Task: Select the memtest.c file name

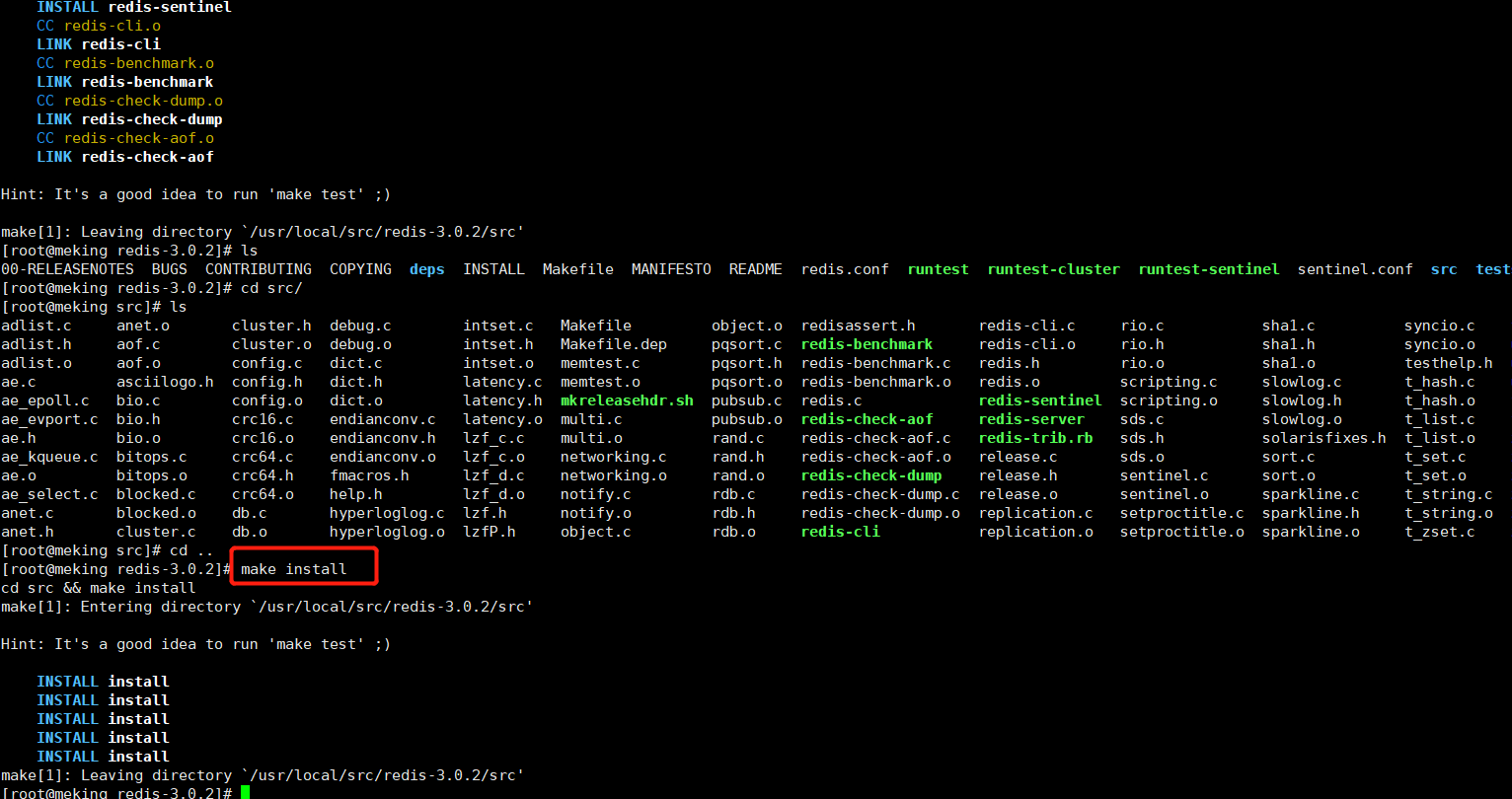Action: click(600, 363)
